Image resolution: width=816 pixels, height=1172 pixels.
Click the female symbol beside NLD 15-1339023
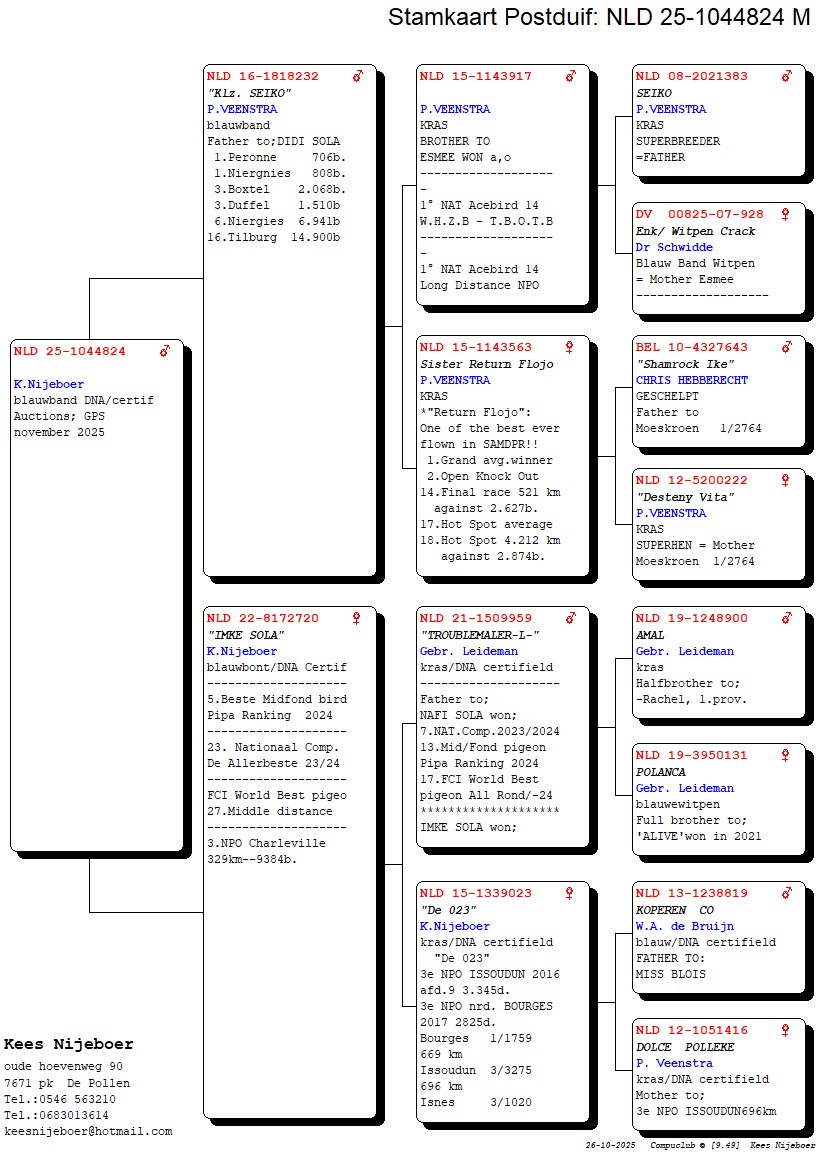click(x=570, y=893)
